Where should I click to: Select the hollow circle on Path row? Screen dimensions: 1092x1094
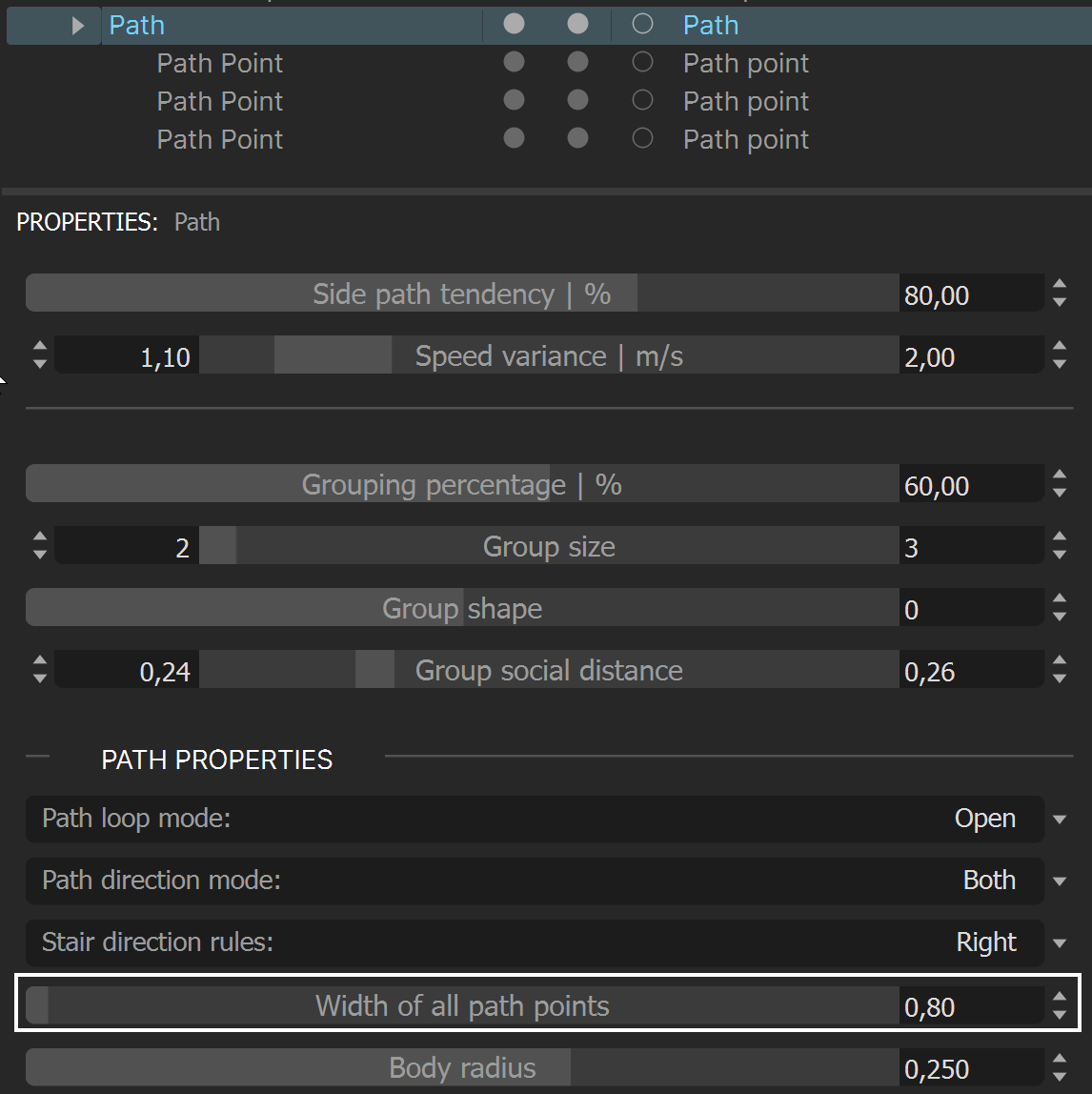pyautogui.click(x=642, y=24)
